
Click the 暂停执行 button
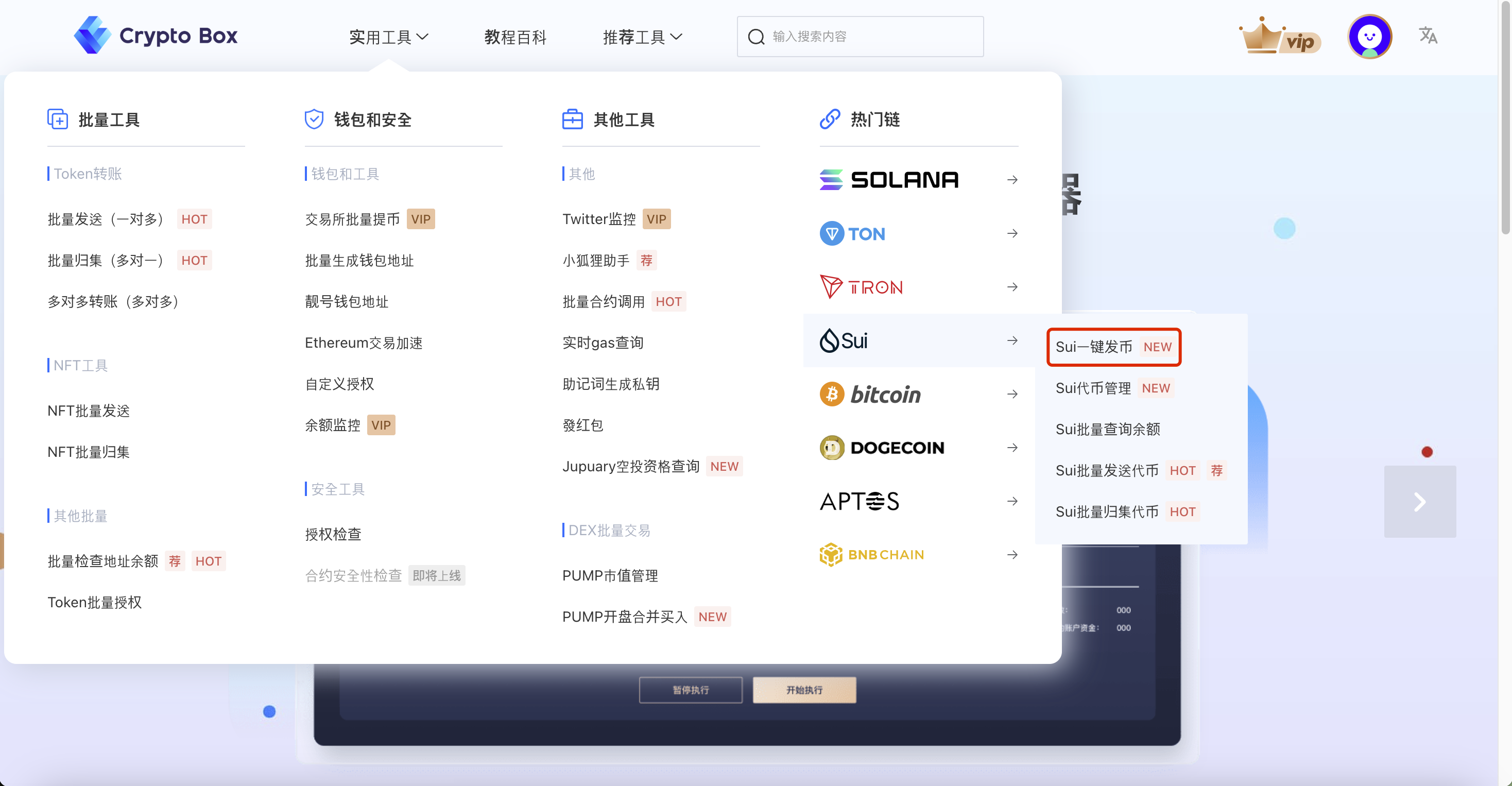(x=691, y=690)
